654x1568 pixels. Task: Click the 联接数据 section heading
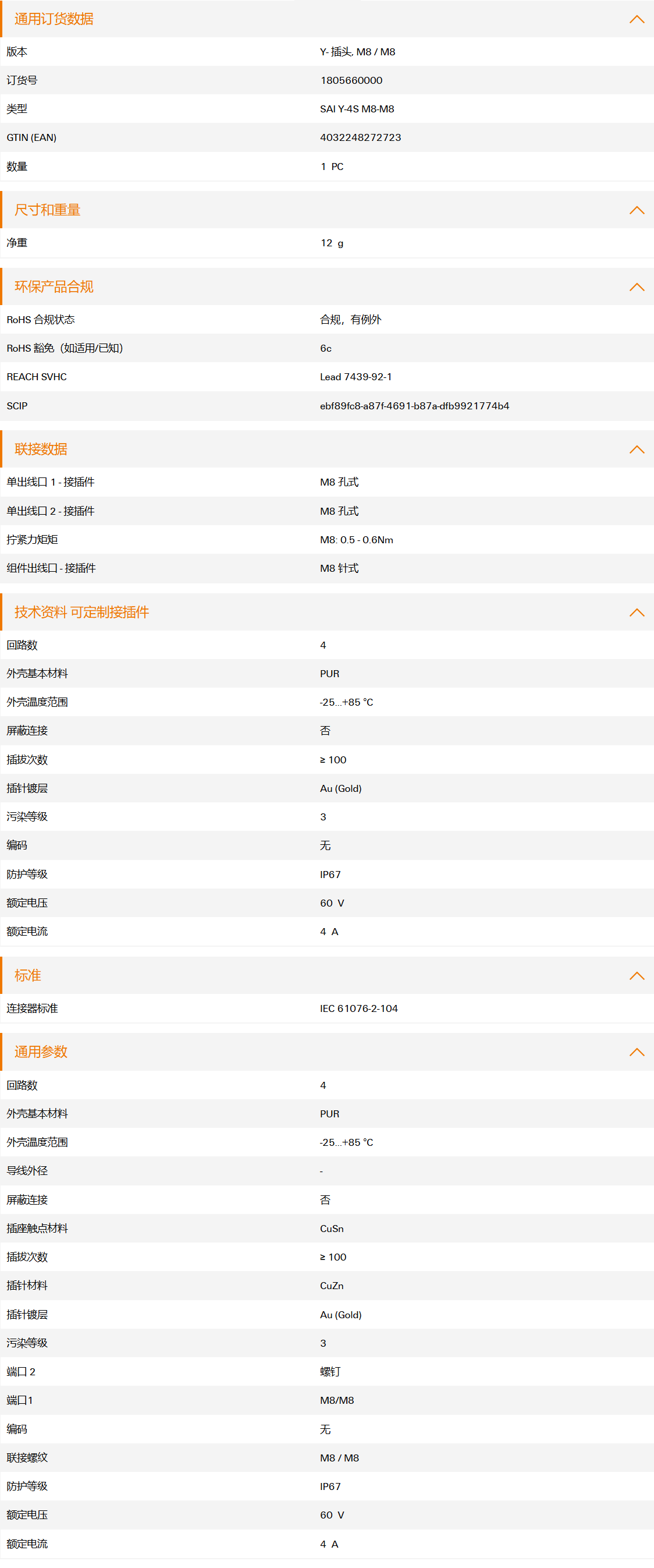point(41,449)
